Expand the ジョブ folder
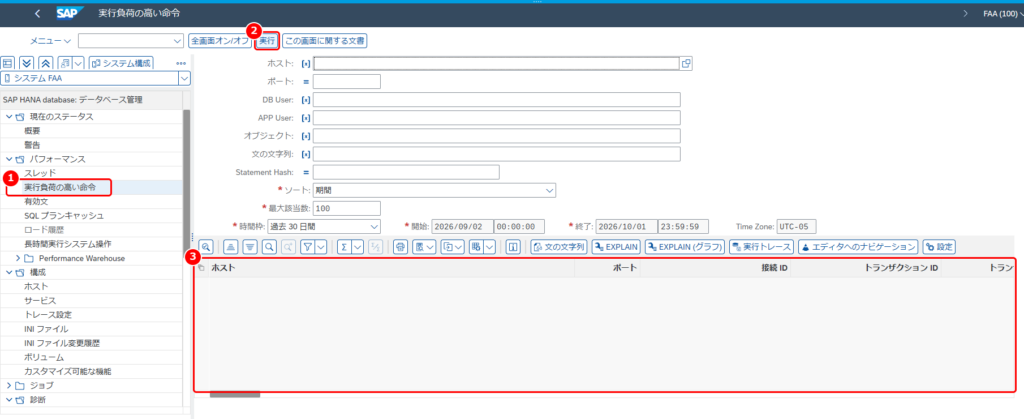The image size is (1024, 419). pos(9,386)
